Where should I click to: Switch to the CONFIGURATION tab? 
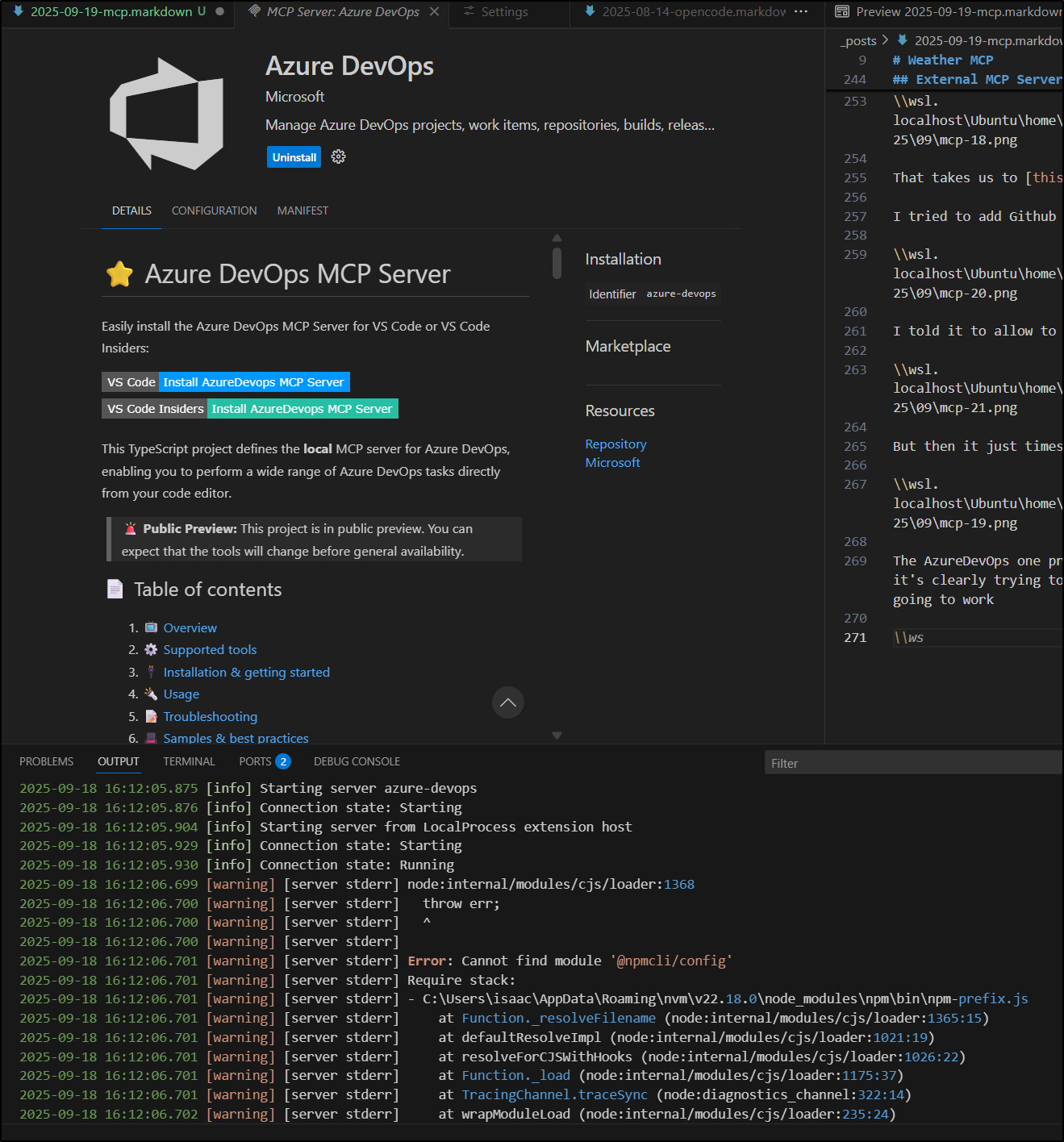[214, 210]
